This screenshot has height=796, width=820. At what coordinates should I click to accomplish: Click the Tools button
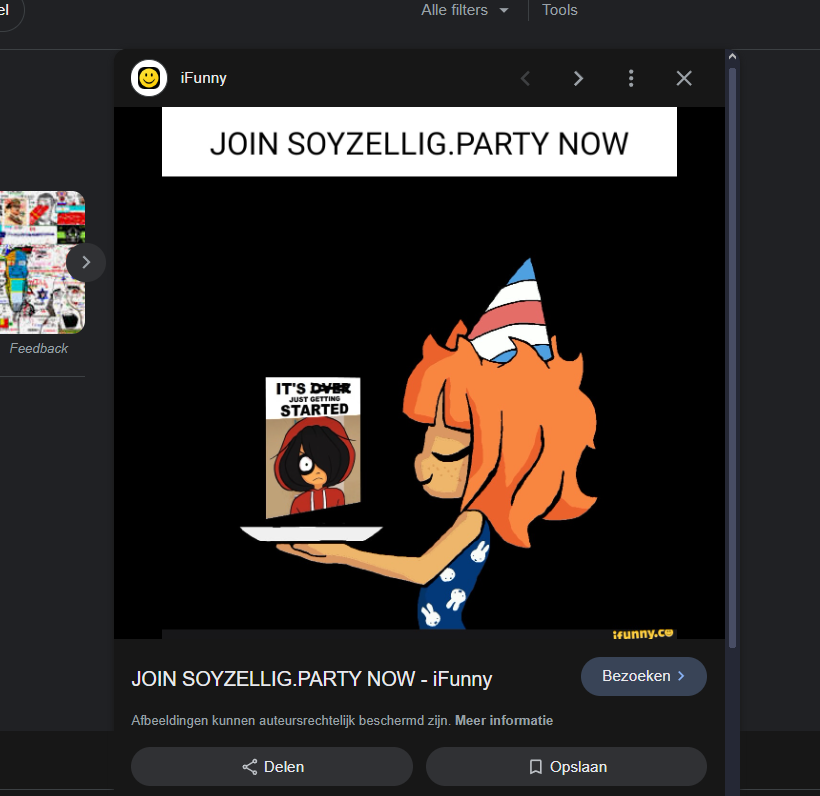coord(559,10)
